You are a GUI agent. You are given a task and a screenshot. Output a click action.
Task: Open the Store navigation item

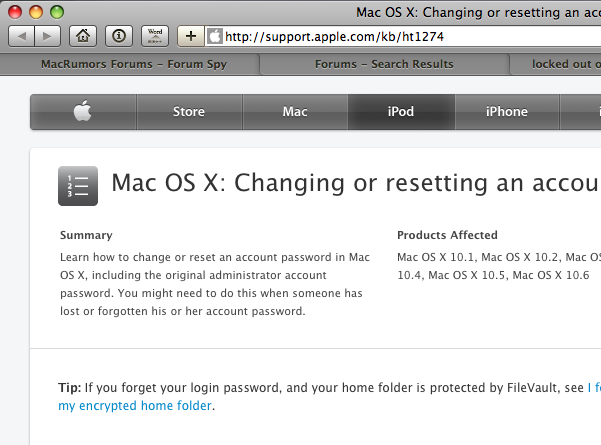tap(189, 112)
